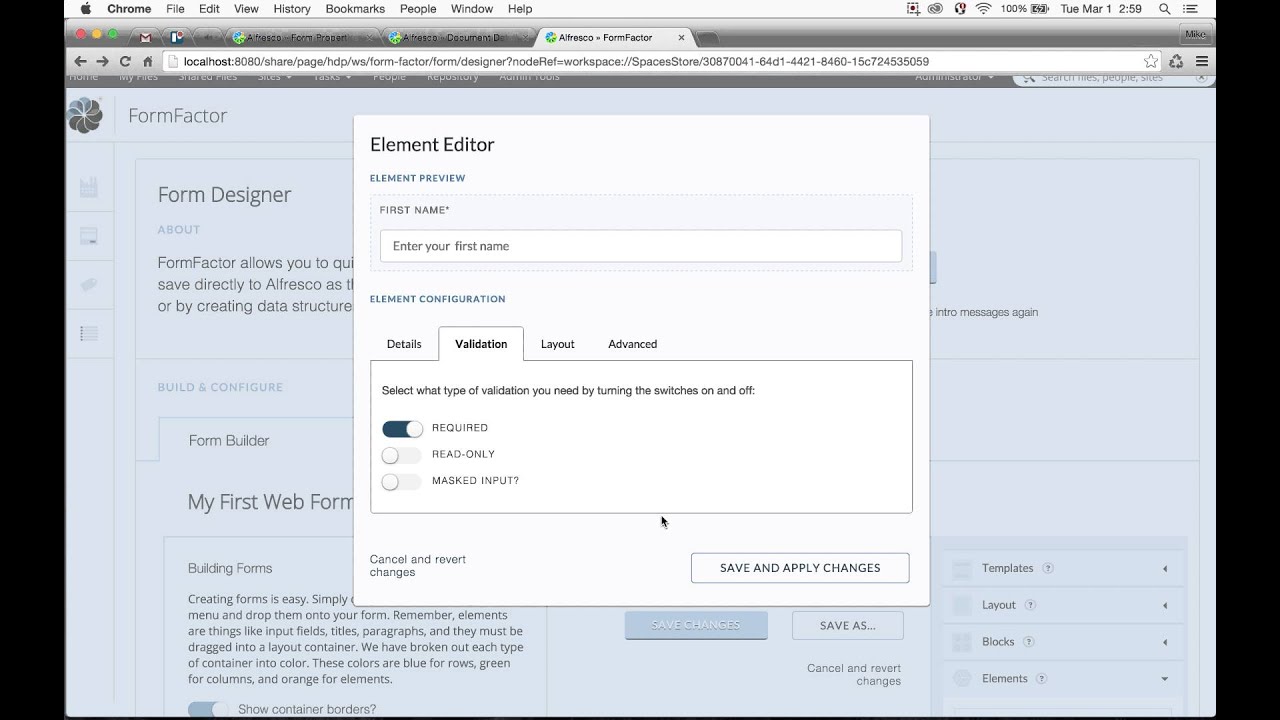Click the Templates help question icon

[1048, 568]
